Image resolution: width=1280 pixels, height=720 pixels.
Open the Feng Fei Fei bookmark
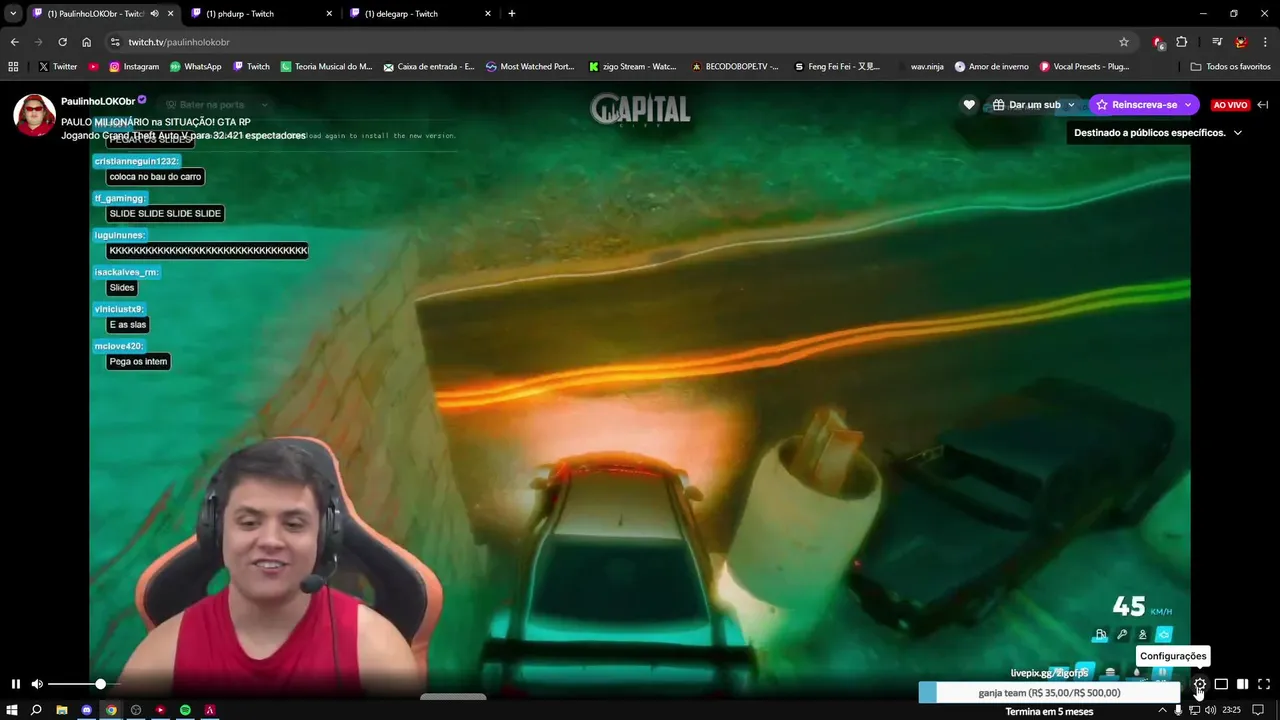838,67
